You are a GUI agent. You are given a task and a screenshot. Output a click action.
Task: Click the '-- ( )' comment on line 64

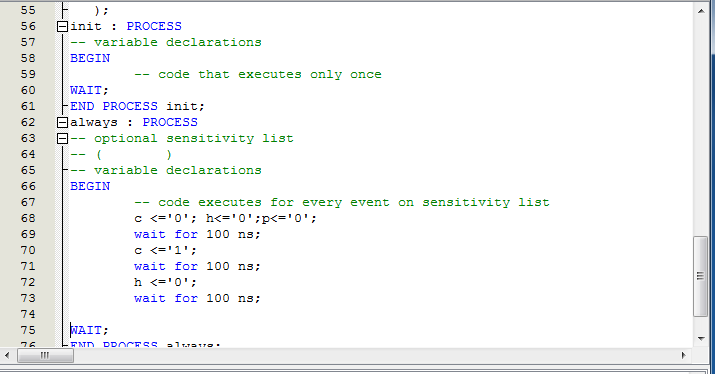pyautogui.click(x=121, y=154)
